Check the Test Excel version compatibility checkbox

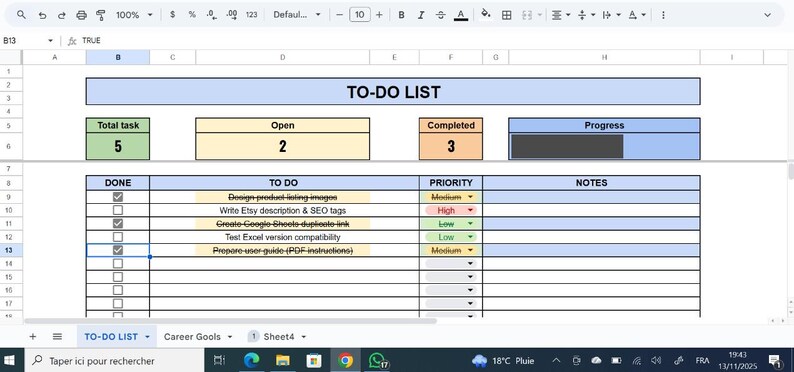coord(117,237)
